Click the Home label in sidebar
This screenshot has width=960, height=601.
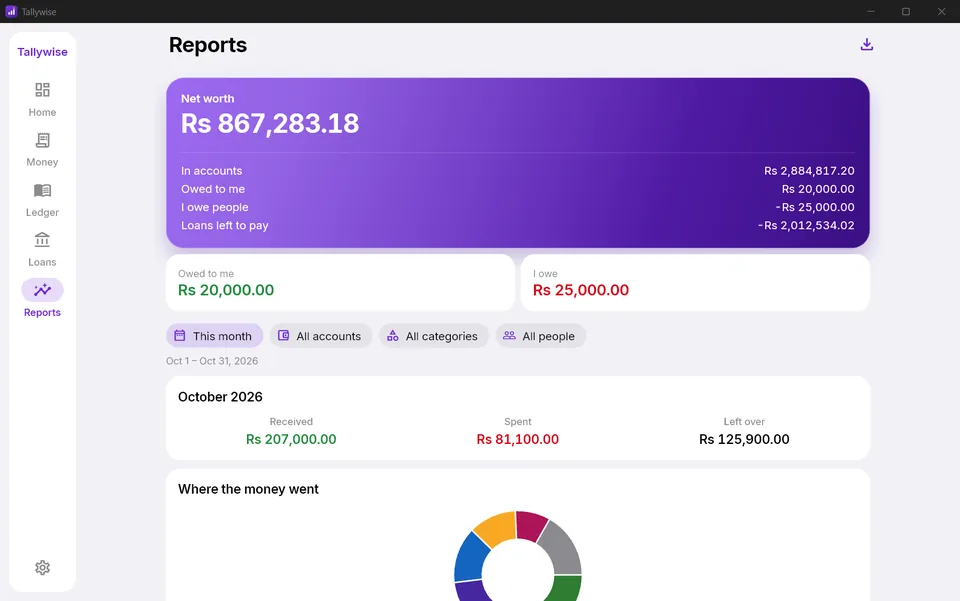click(42, 113)
